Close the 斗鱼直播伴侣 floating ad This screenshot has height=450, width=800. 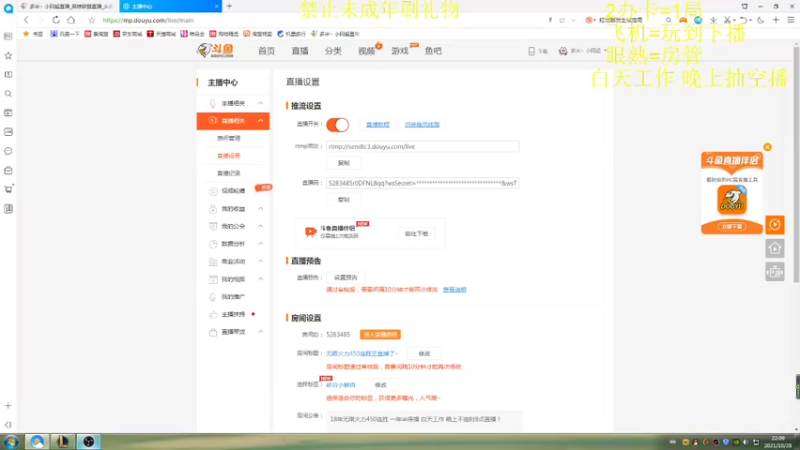(767, 147)
